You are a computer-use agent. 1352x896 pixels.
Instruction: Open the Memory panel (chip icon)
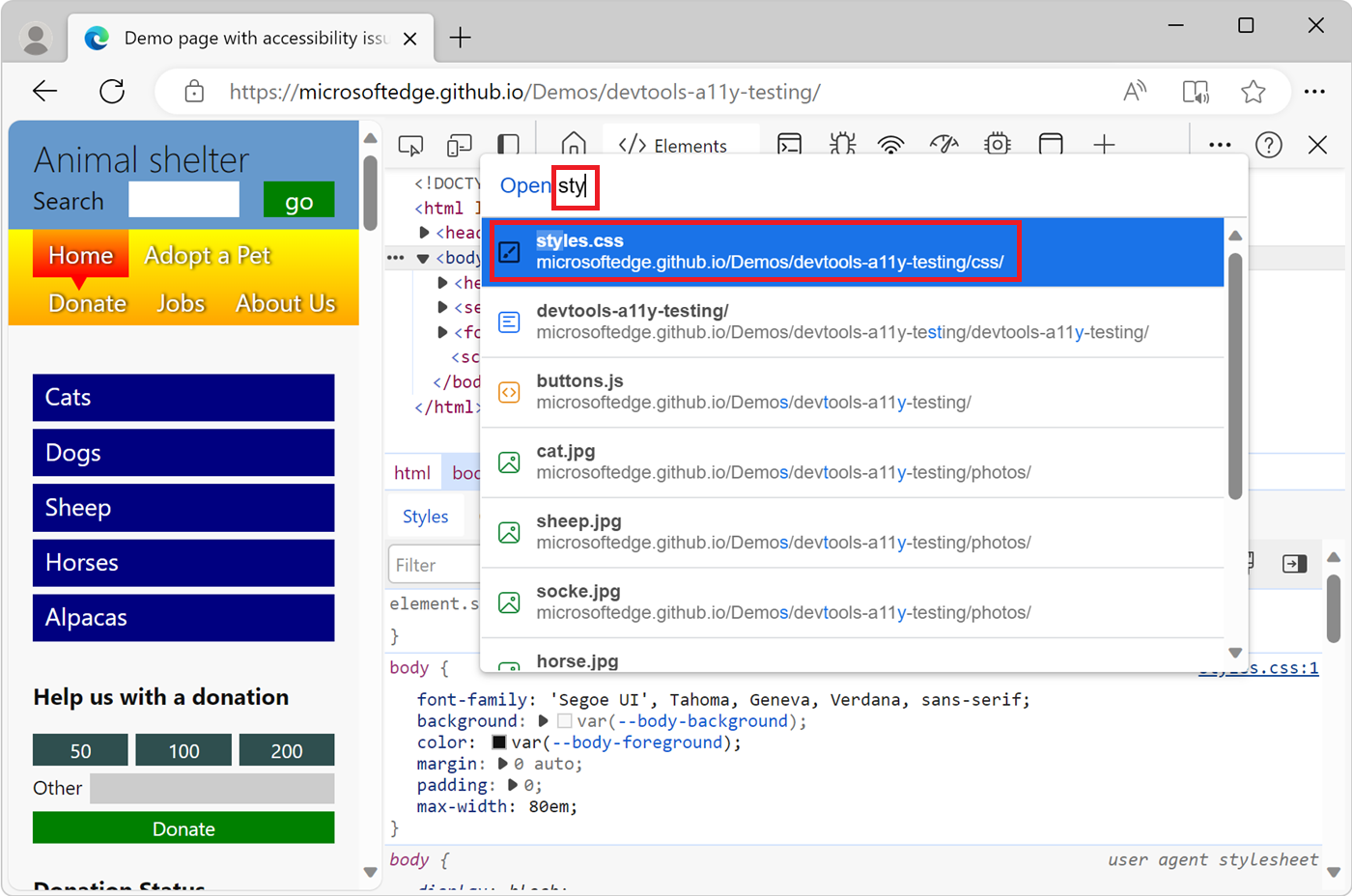997,144
